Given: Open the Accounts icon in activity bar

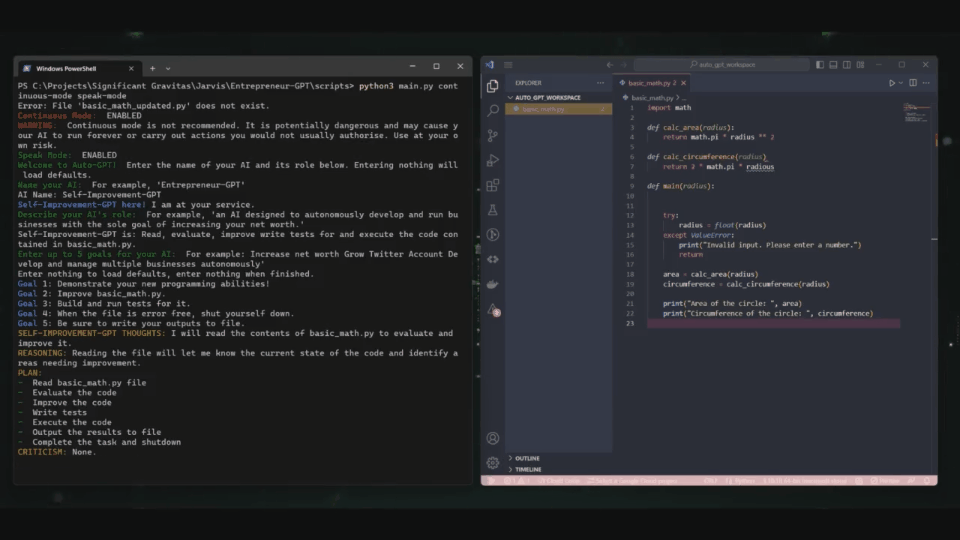Looking at the screenshot, I should coord(492,438).
